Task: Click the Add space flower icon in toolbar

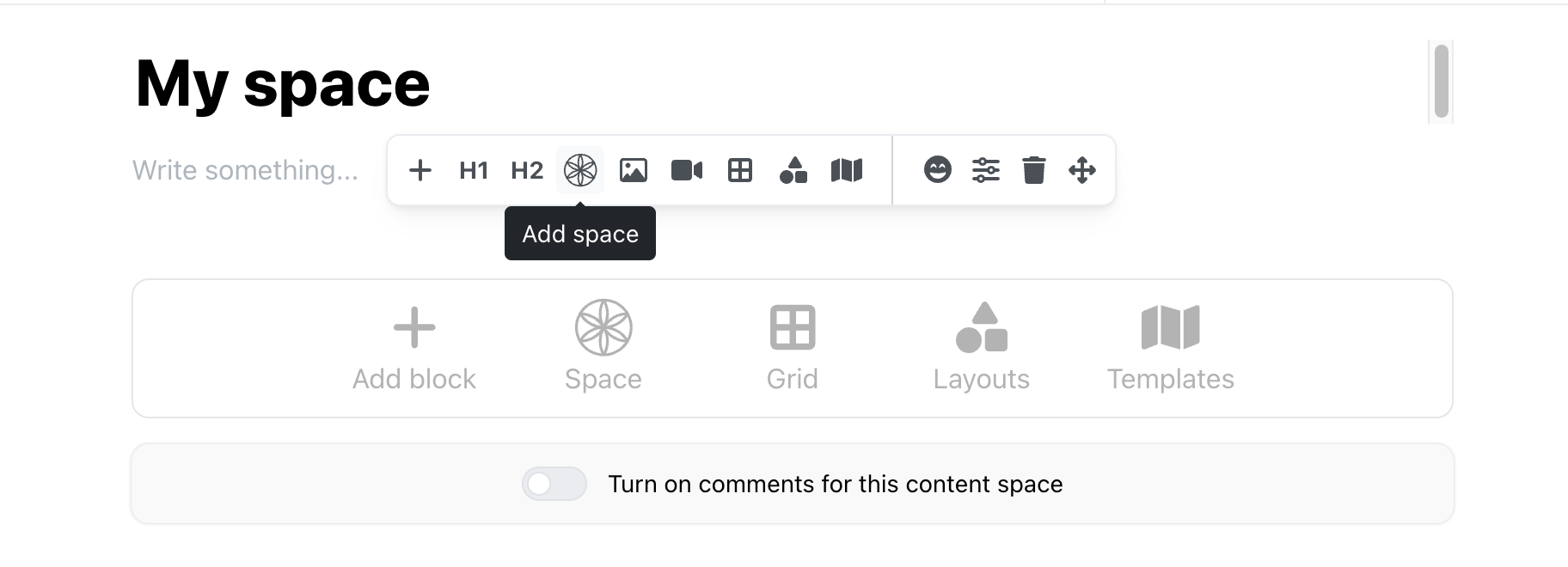Action: click(580, 170)
